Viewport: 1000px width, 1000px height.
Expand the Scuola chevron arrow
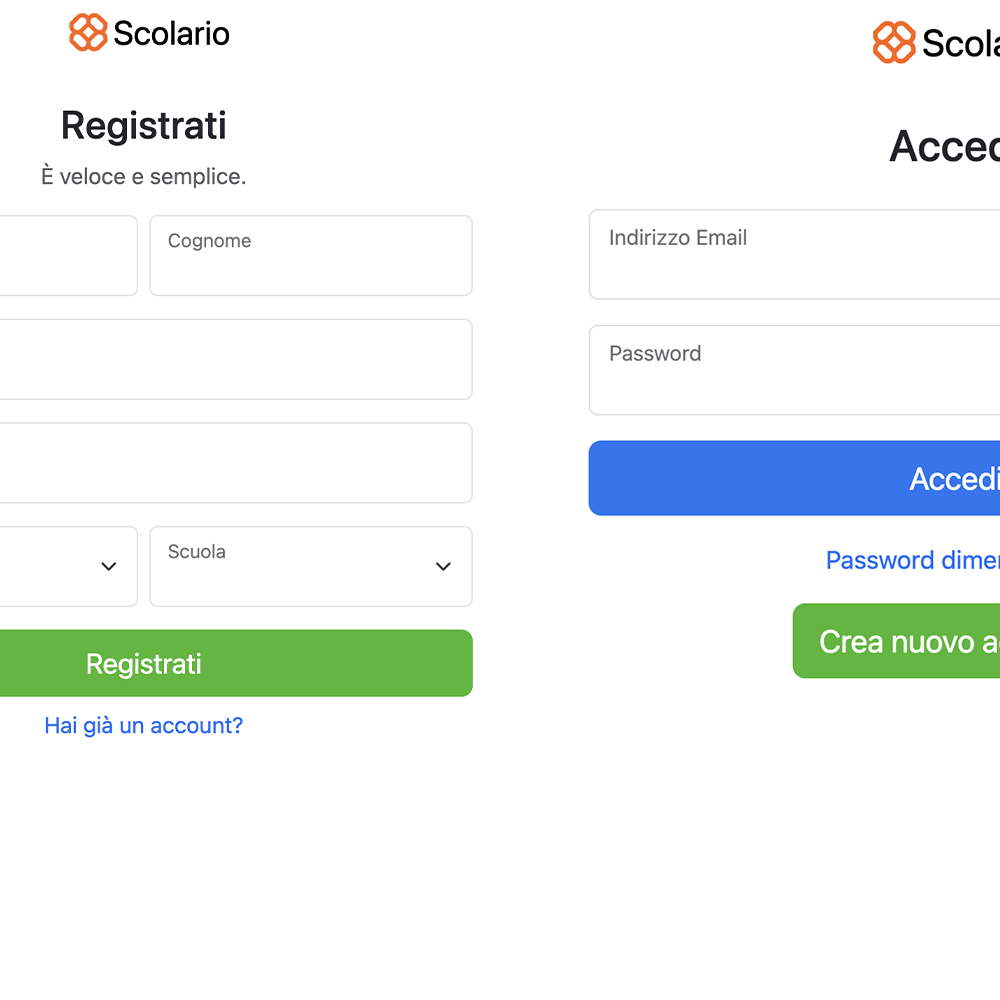point(443,566)
